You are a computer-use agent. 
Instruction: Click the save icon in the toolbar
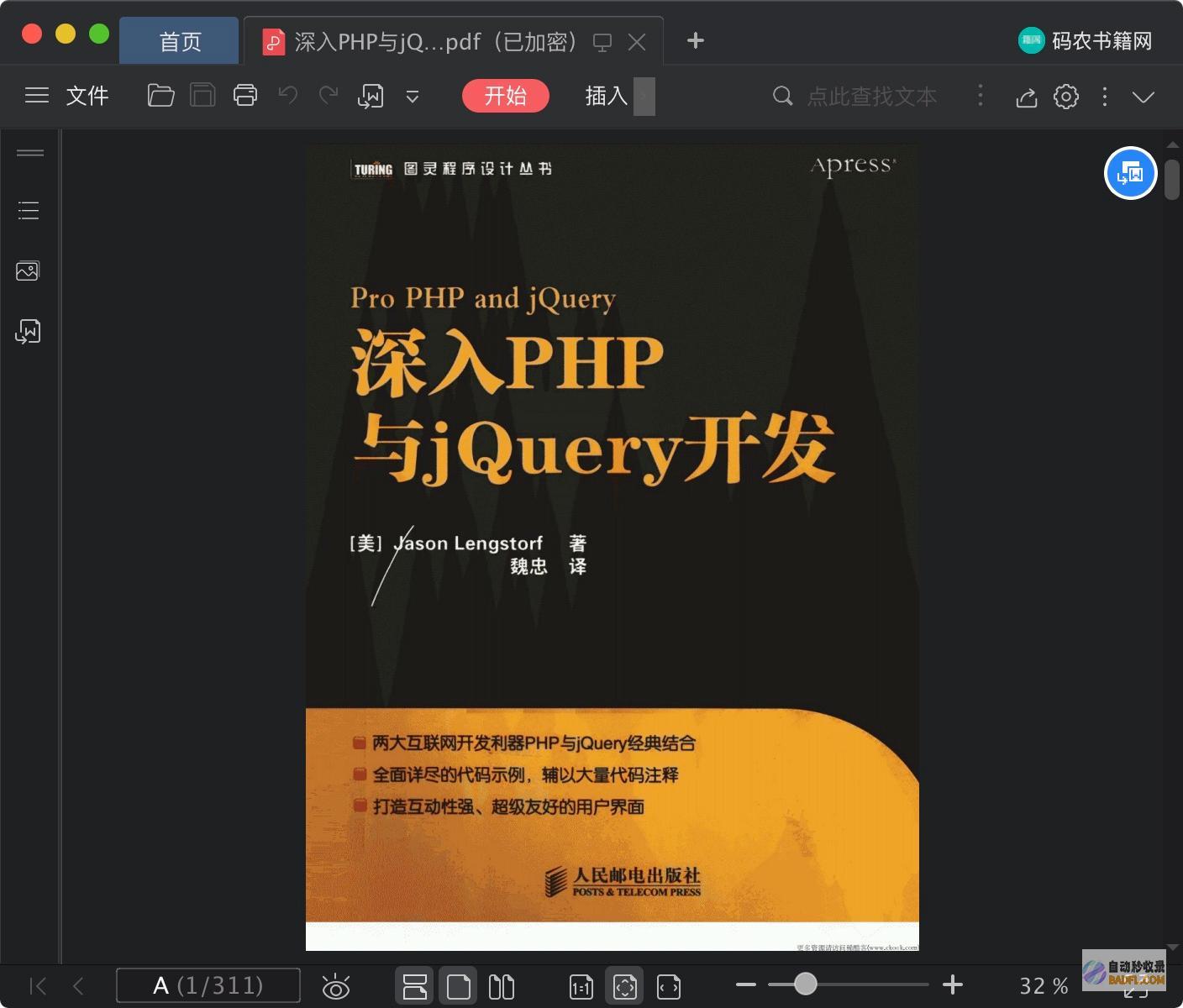[x=202, y=96]
